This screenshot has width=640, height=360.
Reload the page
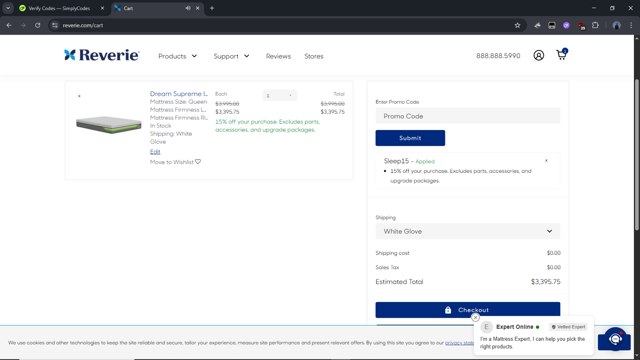click(x=38, y=25)
